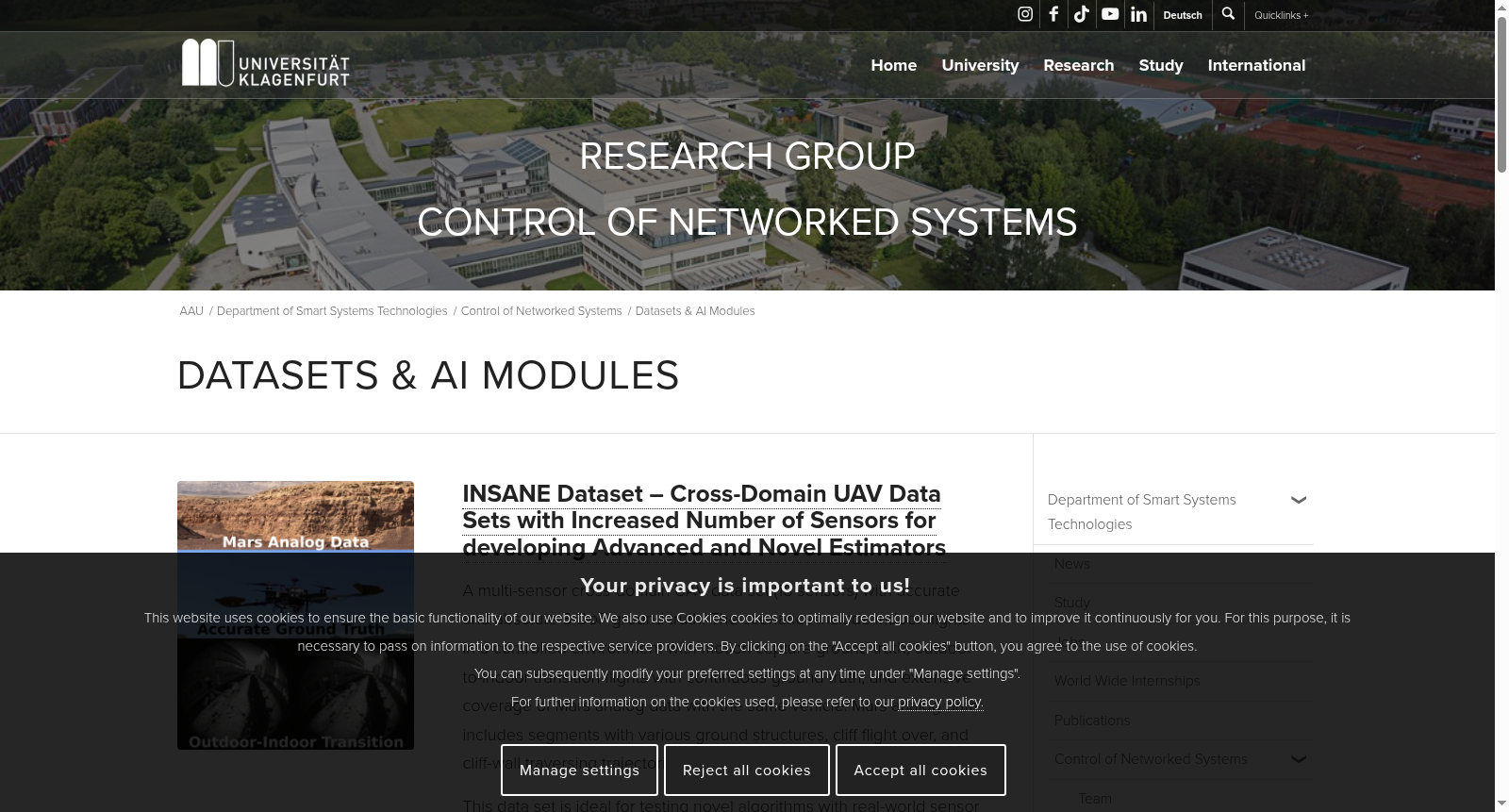Collapse Control of Networked Systems sidebar chevron
This screenshot has width=1509, height=812.
coord(1299,759)
